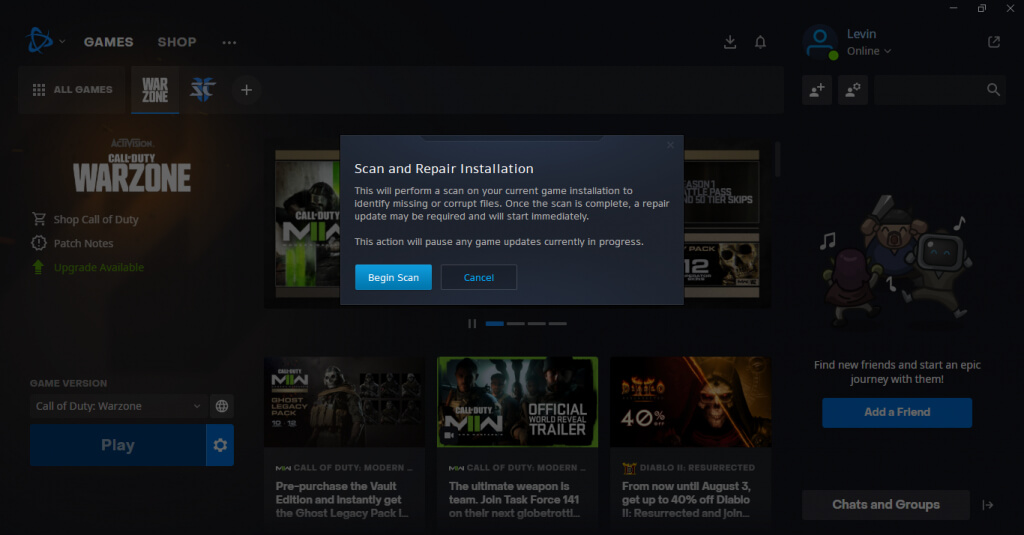
Task: Open the notifications bell
Action: tap(760, 42)
